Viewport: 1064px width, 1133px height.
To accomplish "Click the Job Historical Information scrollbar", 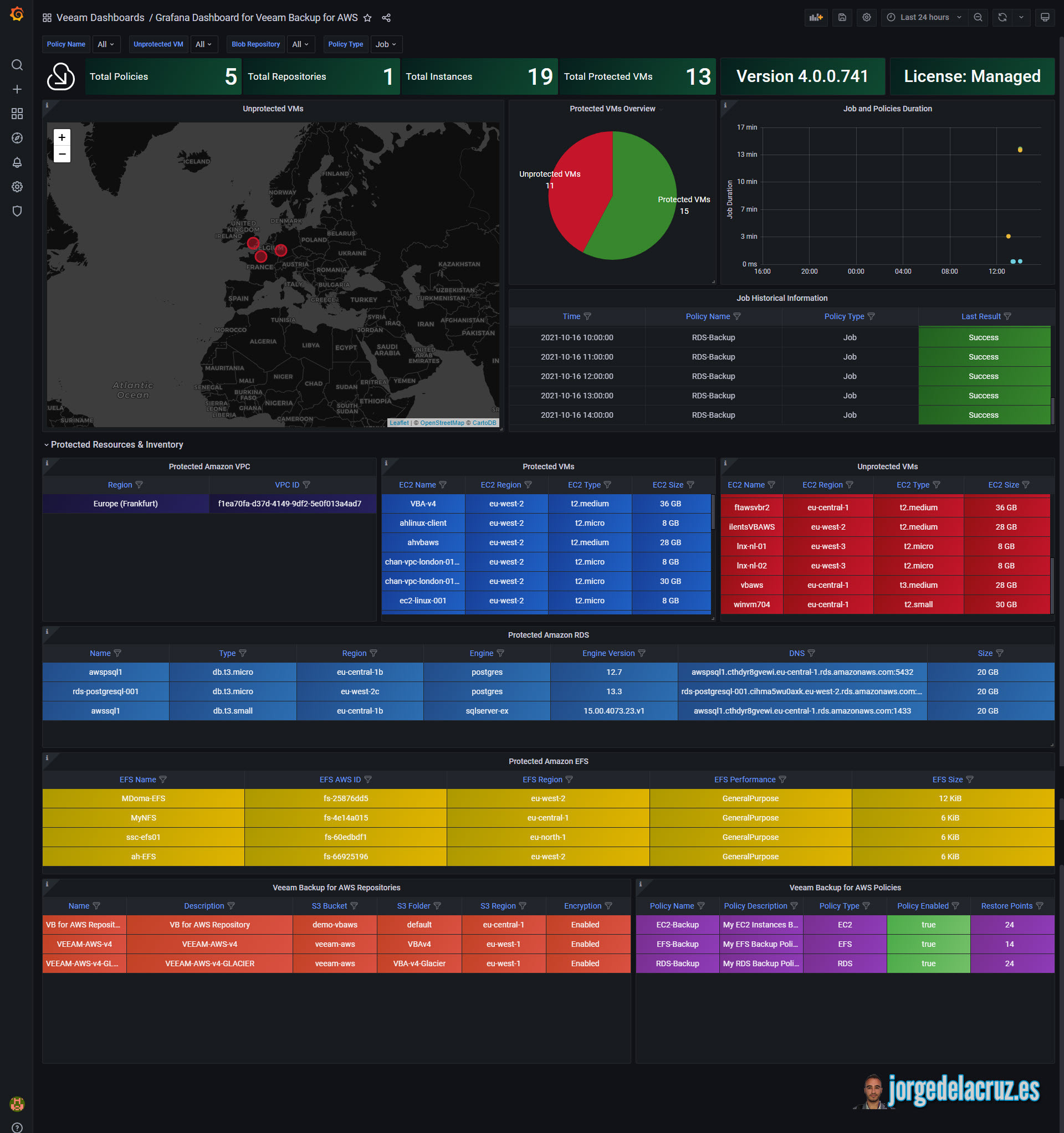I will [1052, 411].
